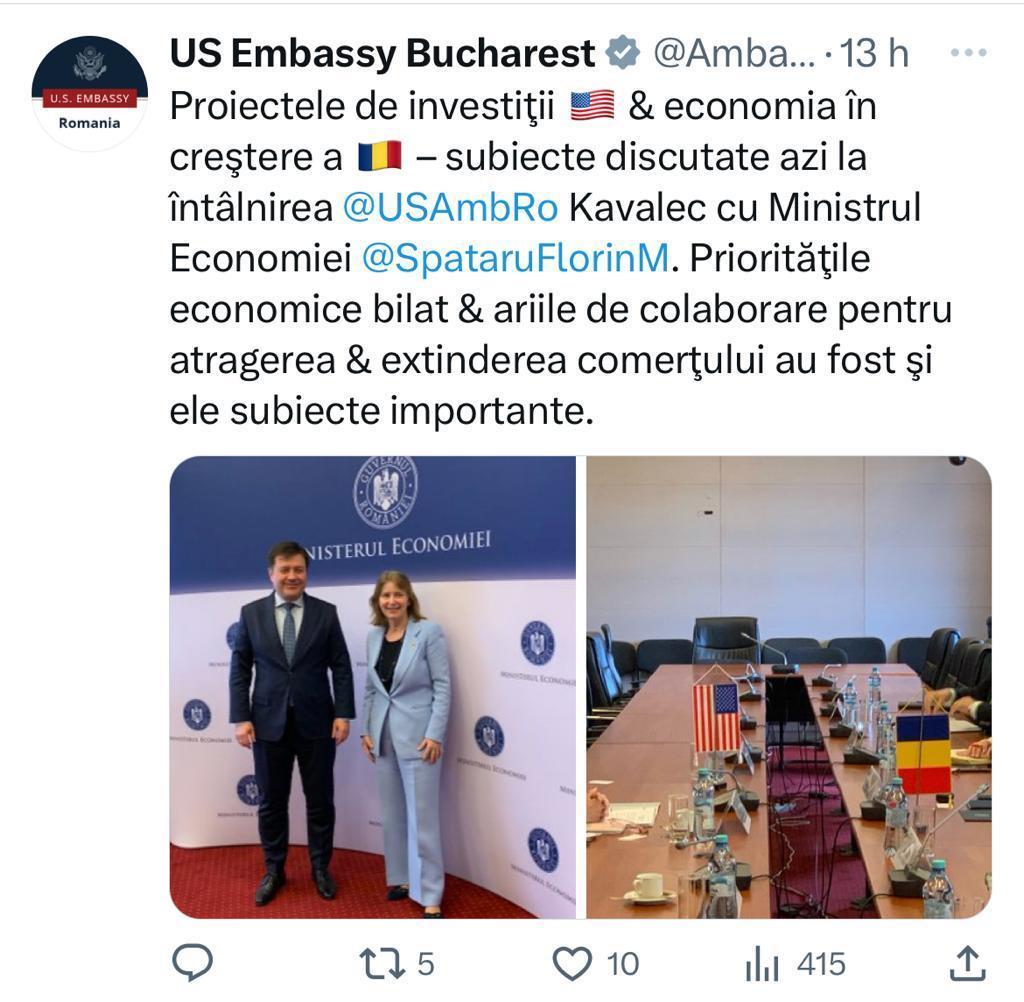
Task: Click the view count 415
Action: (x=821, y=964)
